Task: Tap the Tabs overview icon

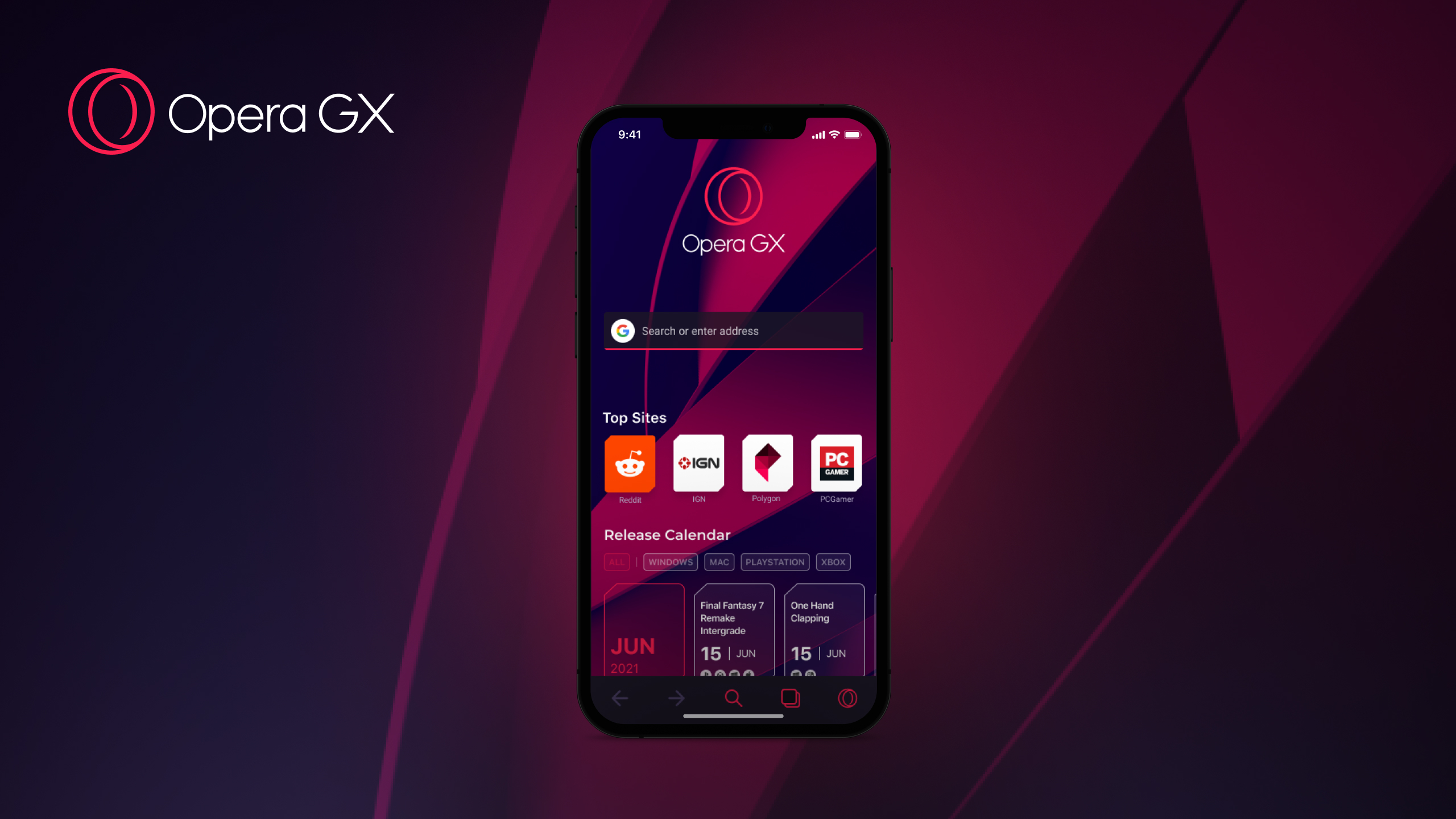Action: (790, 698)
